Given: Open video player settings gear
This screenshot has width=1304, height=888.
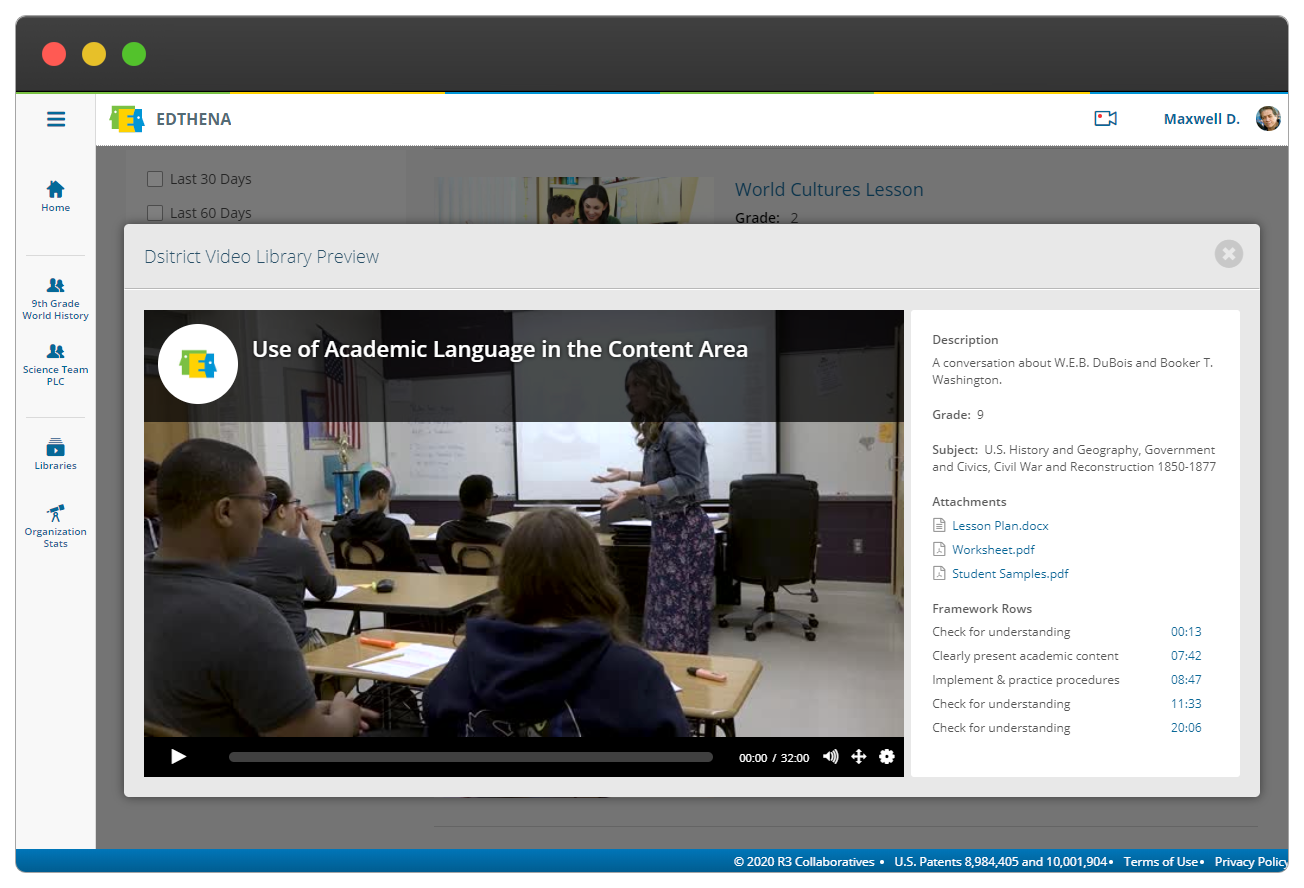Looking at the screenshot, I should pos(886,757).
